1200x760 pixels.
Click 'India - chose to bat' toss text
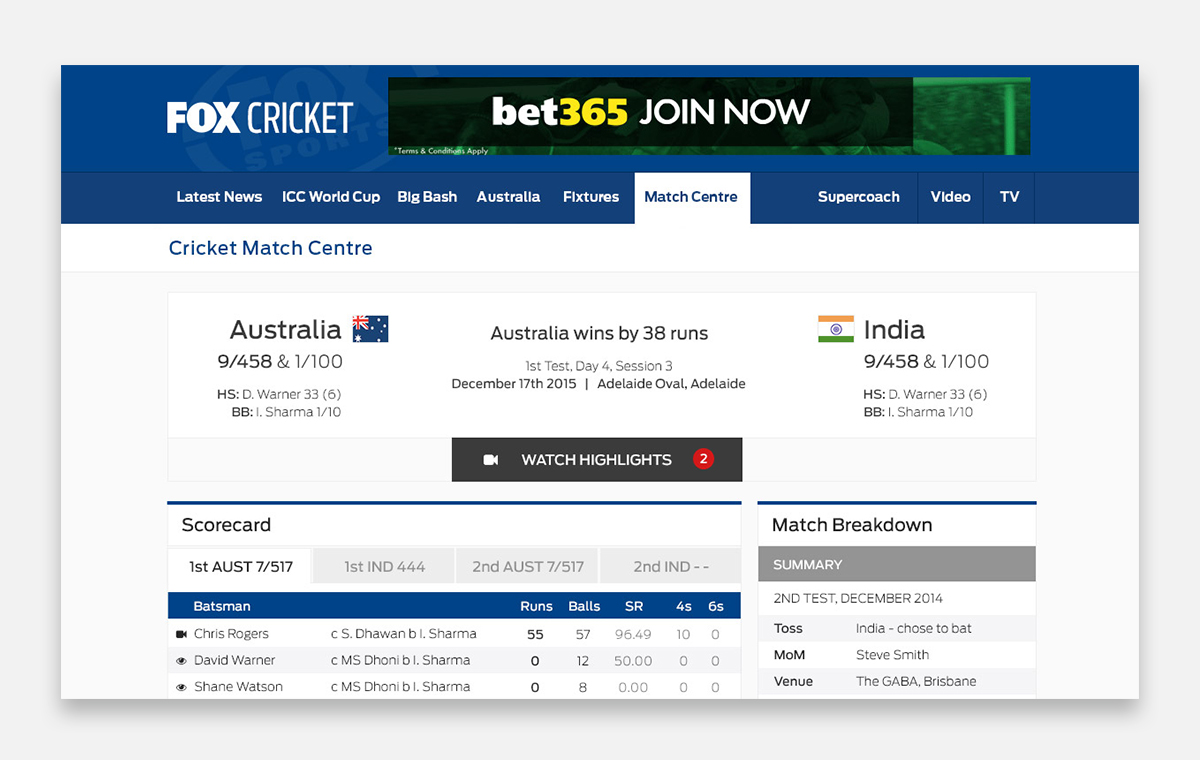[x=914, y=628]
